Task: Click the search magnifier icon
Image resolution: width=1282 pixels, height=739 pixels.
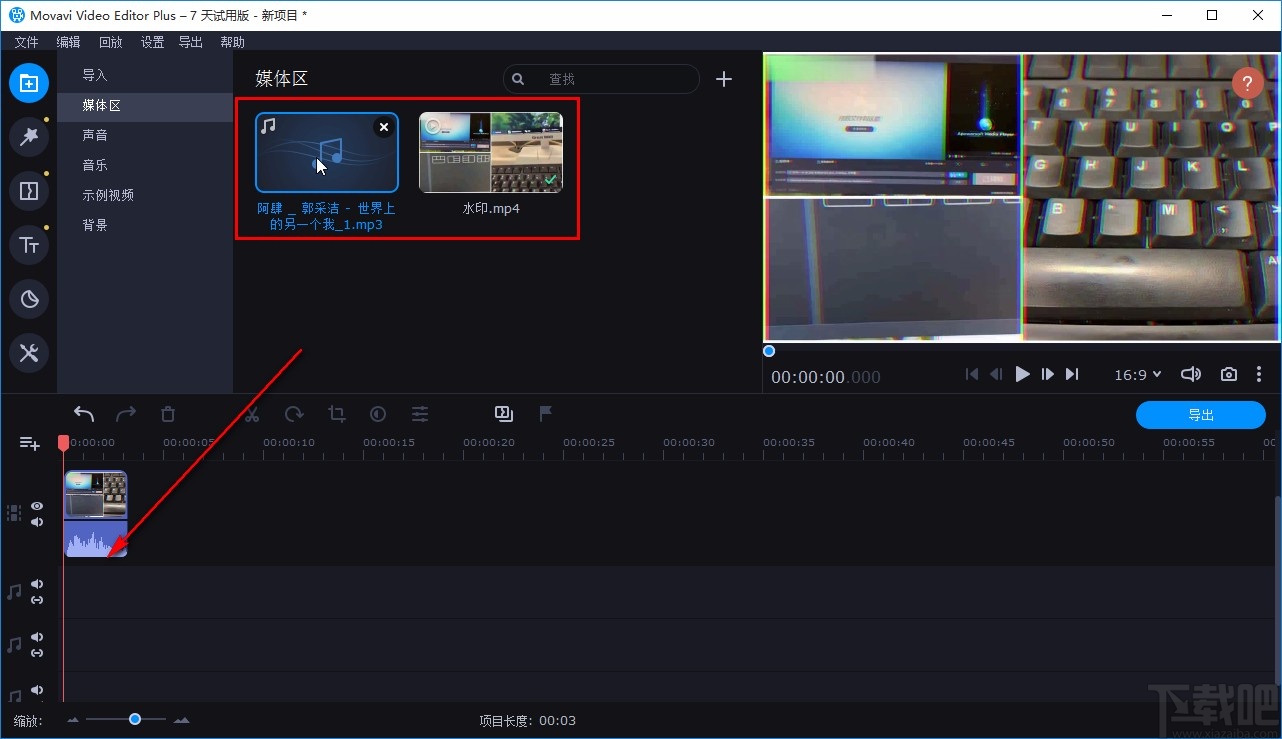Action: point(518,79)
